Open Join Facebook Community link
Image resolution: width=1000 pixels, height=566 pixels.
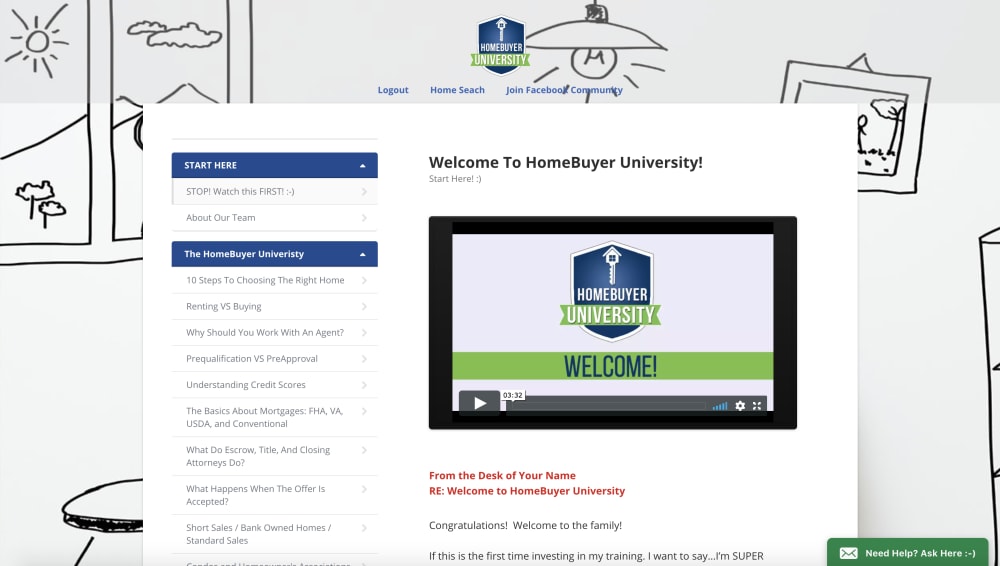(564, 90)
